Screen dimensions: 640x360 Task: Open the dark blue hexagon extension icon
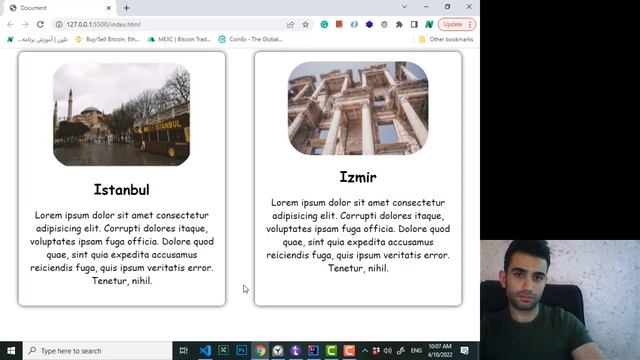(369, 24)
